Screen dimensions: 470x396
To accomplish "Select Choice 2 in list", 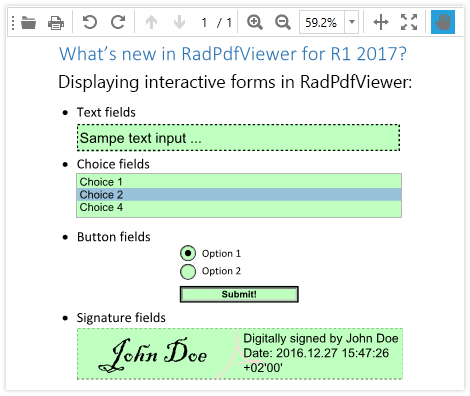I will (239, 194).
